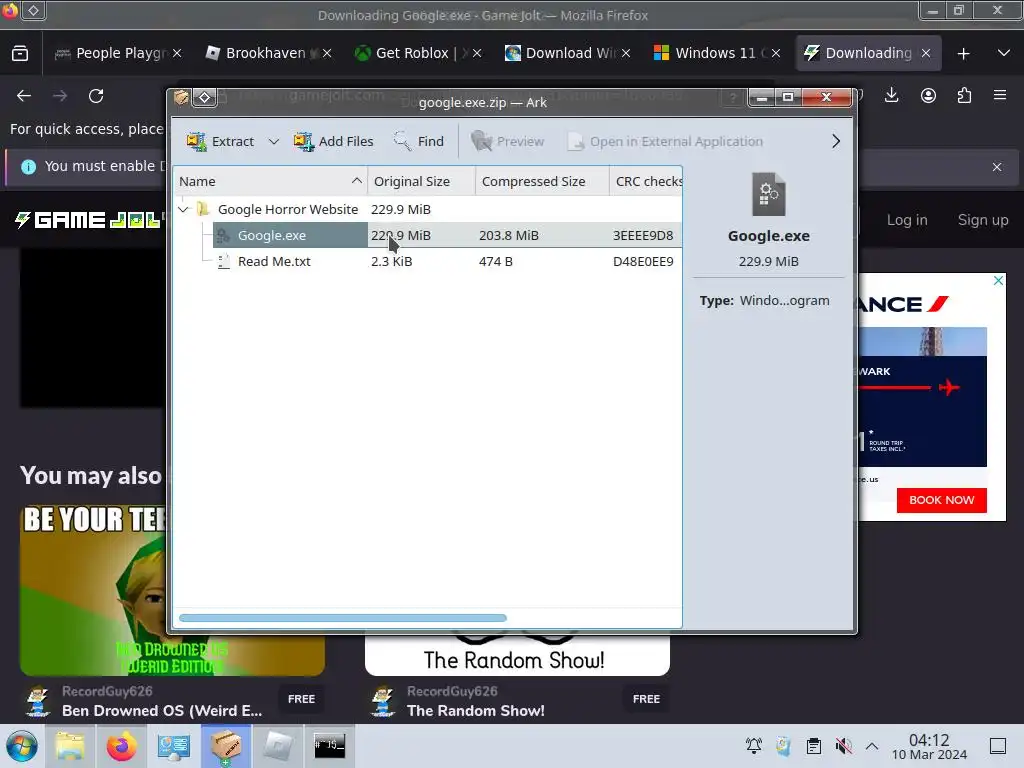The height and width of the screenshot is (768, 1024).
Task: Click the Firefox View icon
Action: point(20,53)
